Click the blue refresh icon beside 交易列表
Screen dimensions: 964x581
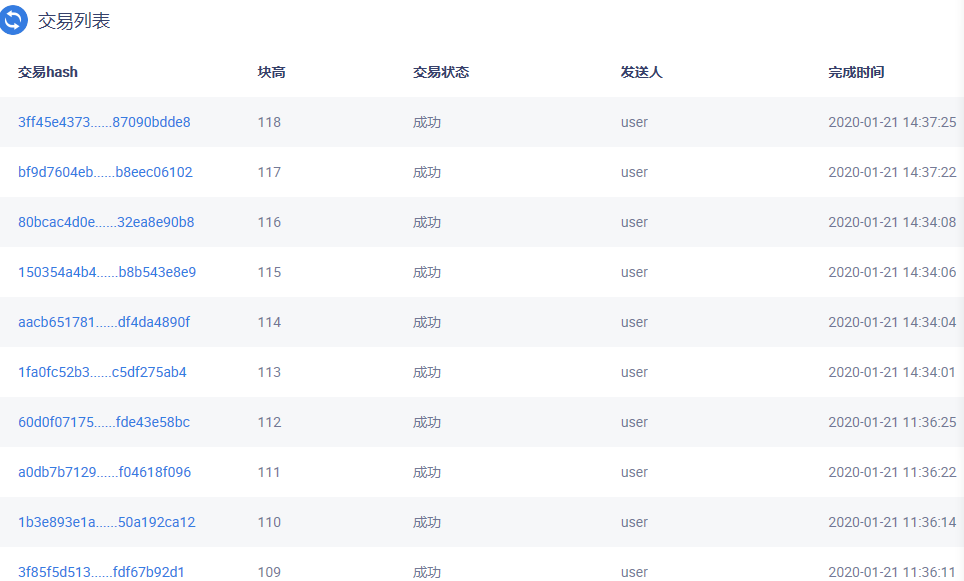click(13, 20)
